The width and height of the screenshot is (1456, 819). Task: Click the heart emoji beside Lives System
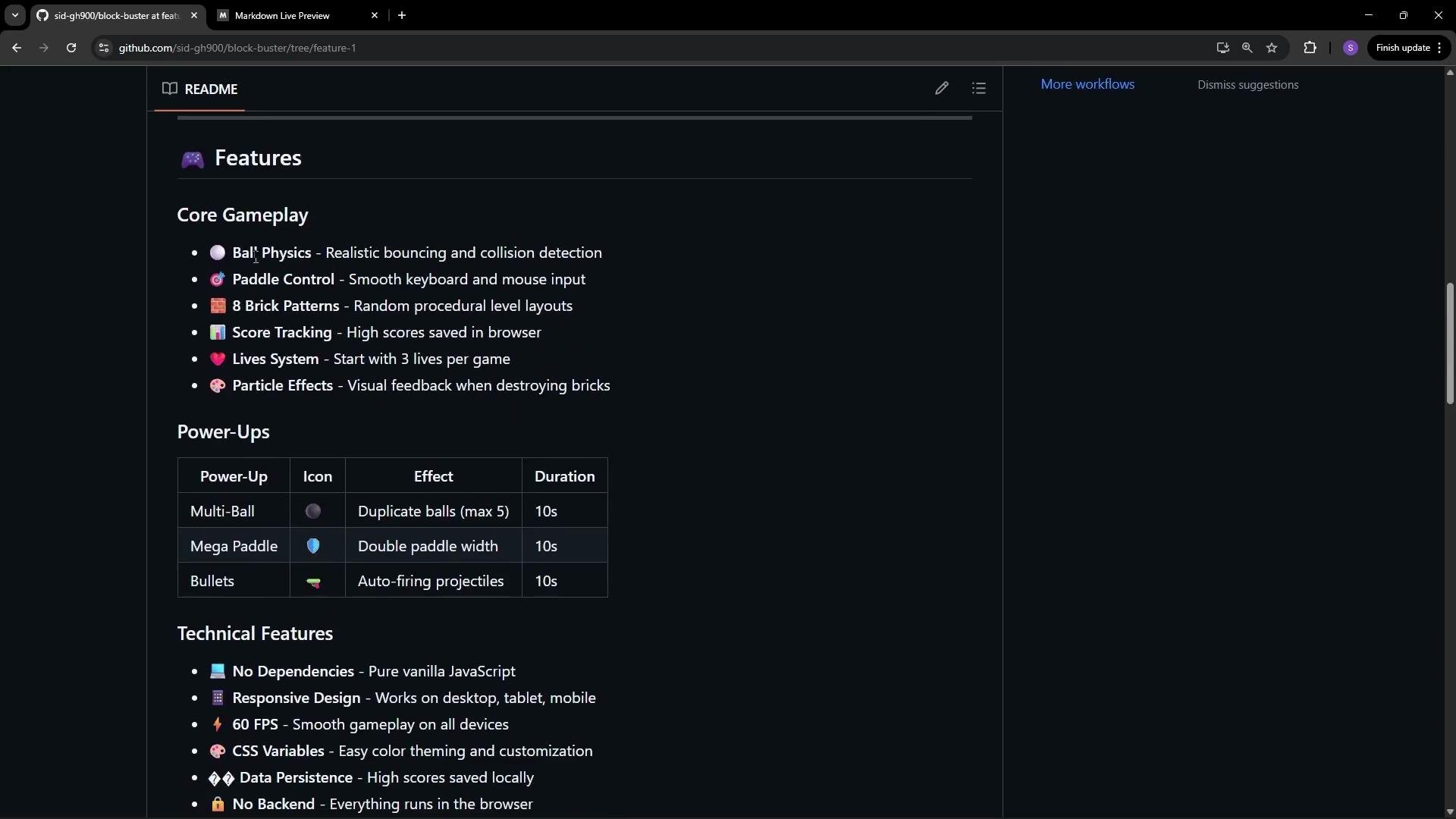[x=218, y=359]
